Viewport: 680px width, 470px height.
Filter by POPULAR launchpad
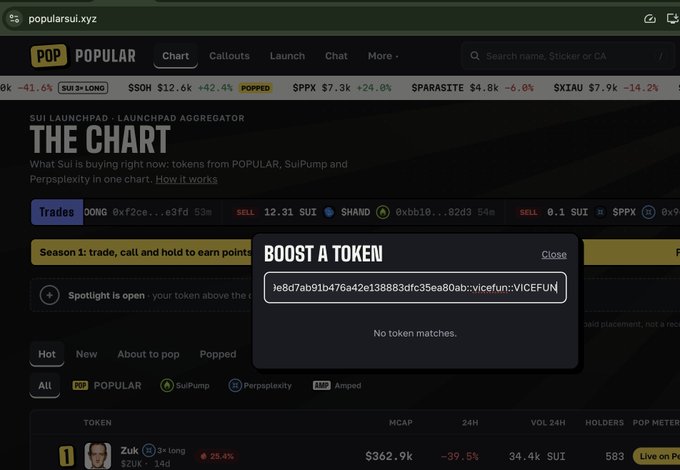point(107,385)
